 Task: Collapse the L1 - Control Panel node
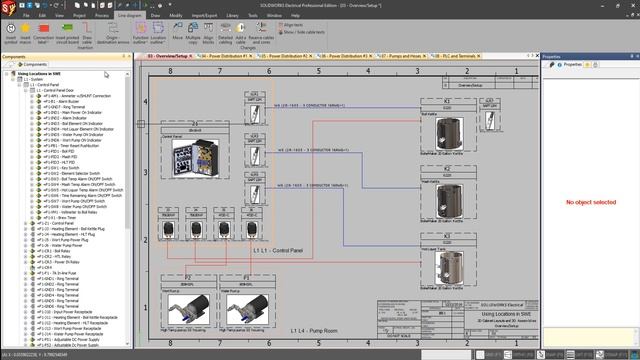[19, 85]
